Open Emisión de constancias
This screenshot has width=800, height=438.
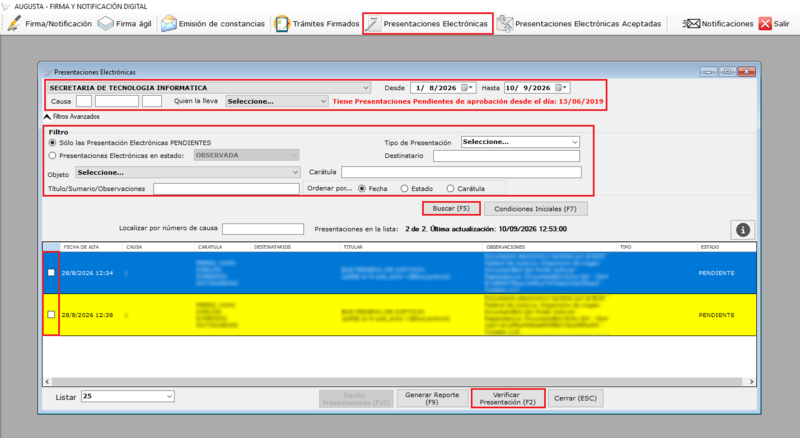[x=213, y=23]
